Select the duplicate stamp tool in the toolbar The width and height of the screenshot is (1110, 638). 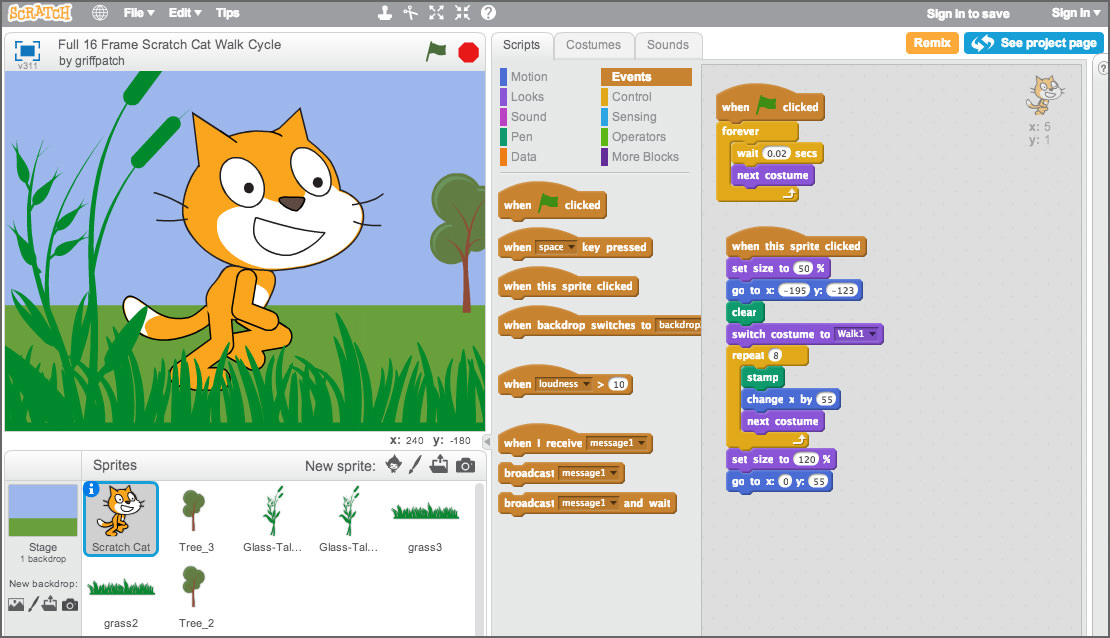tap(385, 13)
